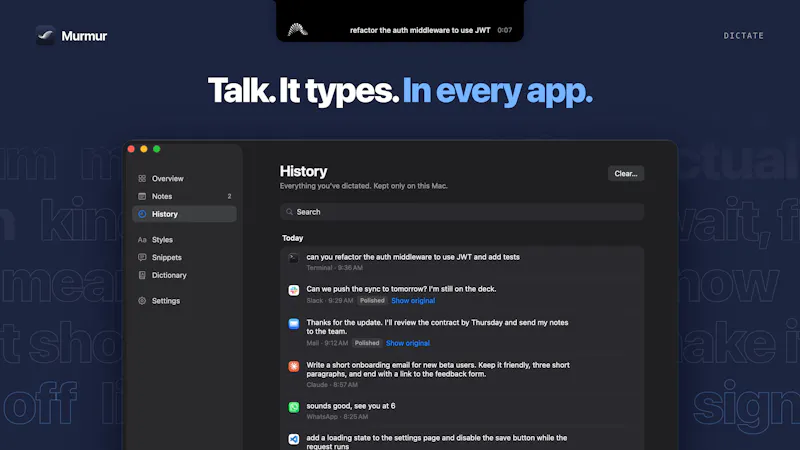Click the search magnifier icon
The width and height of the screenshot is (800, 450).
(x=289, y=212)
